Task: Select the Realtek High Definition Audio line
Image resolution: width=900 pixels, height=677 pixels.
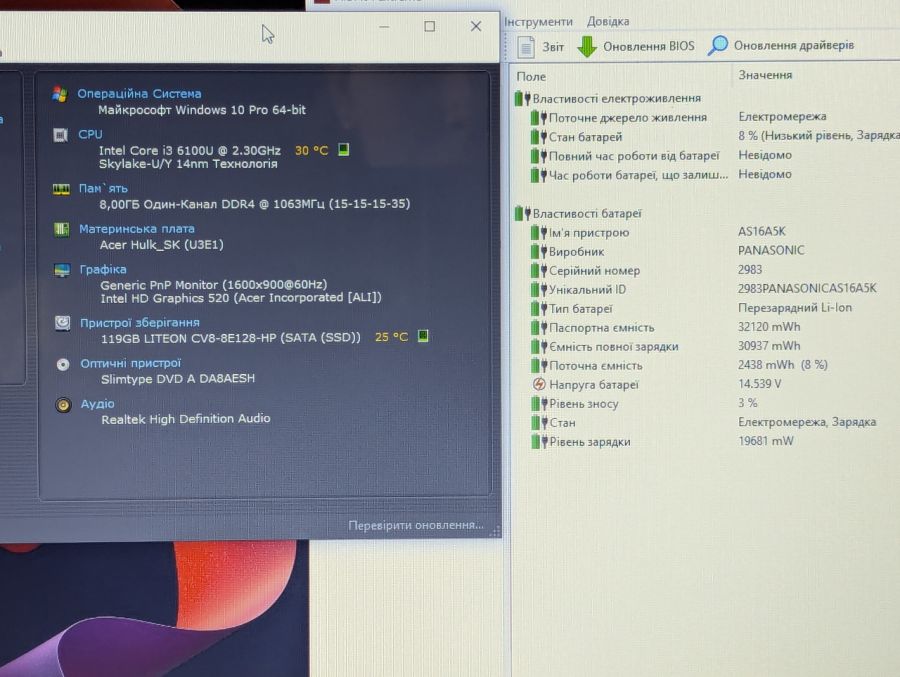Action: (x=186, y=419)
